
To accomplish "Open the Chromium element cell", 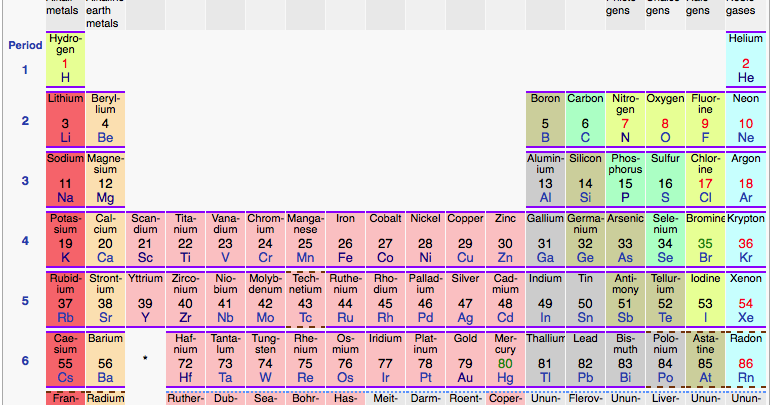I will 265,239.
